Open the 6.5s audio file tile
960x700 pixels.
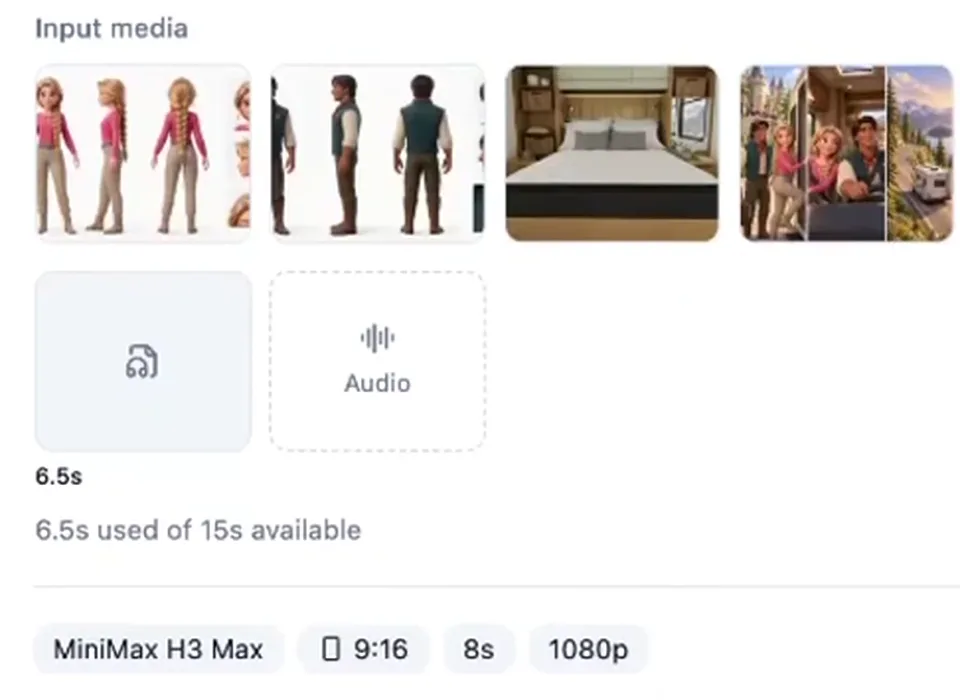[x=143, y=361]
